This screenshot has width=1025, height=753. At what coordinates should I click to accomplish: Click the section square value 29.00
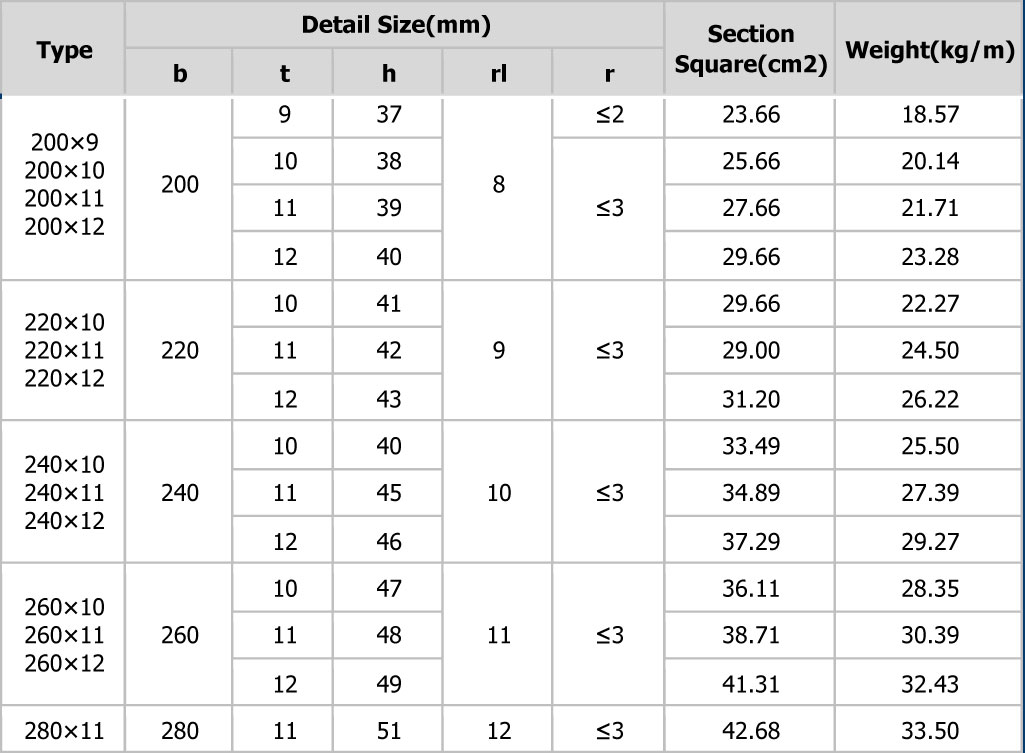750,350
